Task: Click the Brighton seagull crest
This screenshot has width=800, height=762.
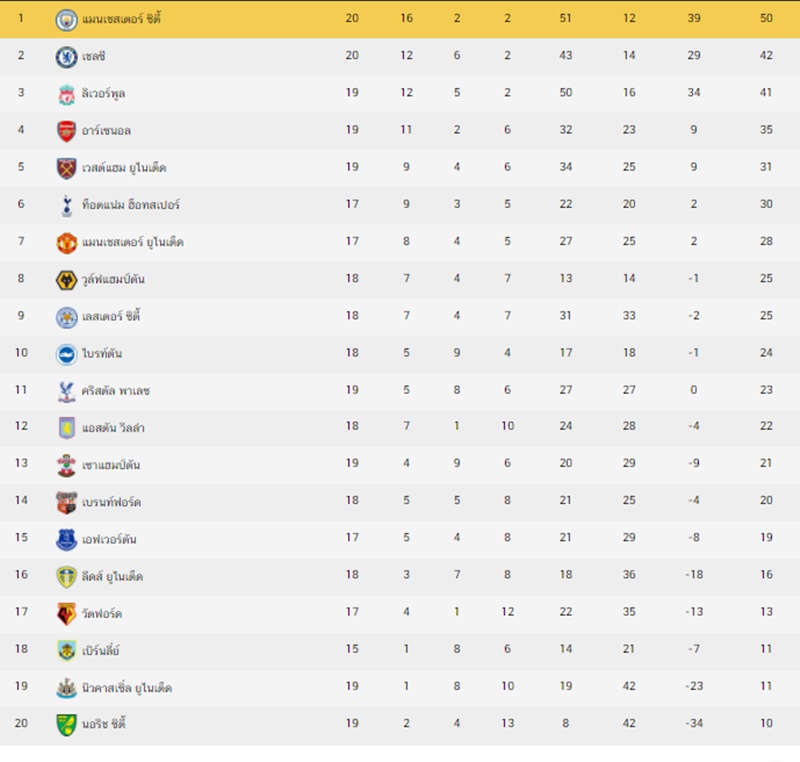Action: (66, 354)
